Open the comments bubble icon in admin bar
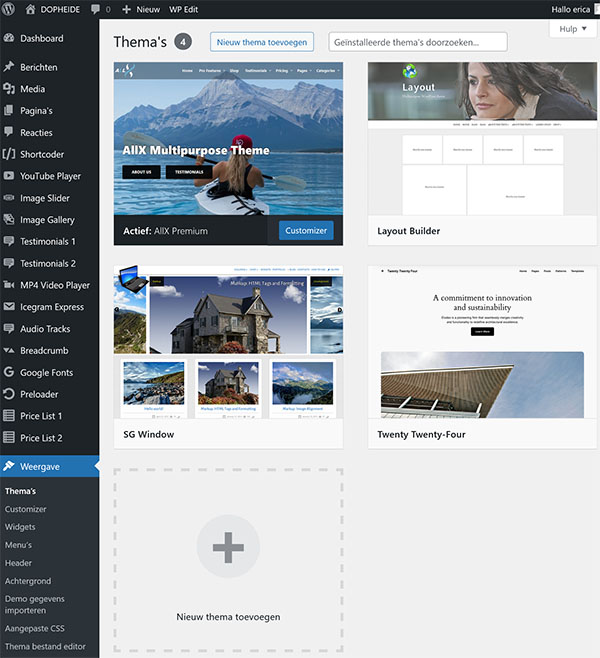 click(96, 9)
